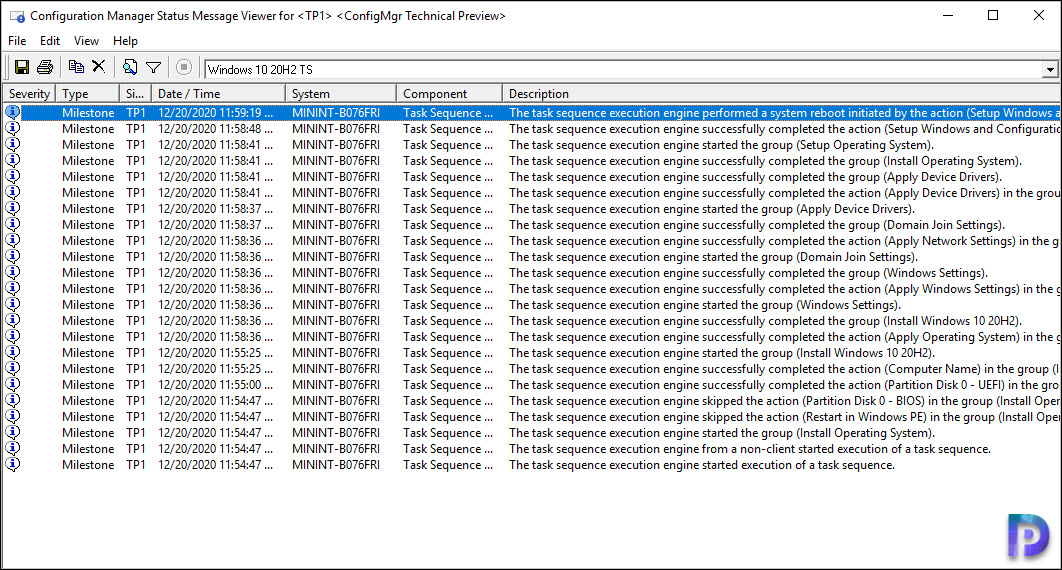The image size is (1062, 570).
Task: Click info icon of 'Apply Operating System' action row
Action: pyautogui.click(x=13, y=336)
